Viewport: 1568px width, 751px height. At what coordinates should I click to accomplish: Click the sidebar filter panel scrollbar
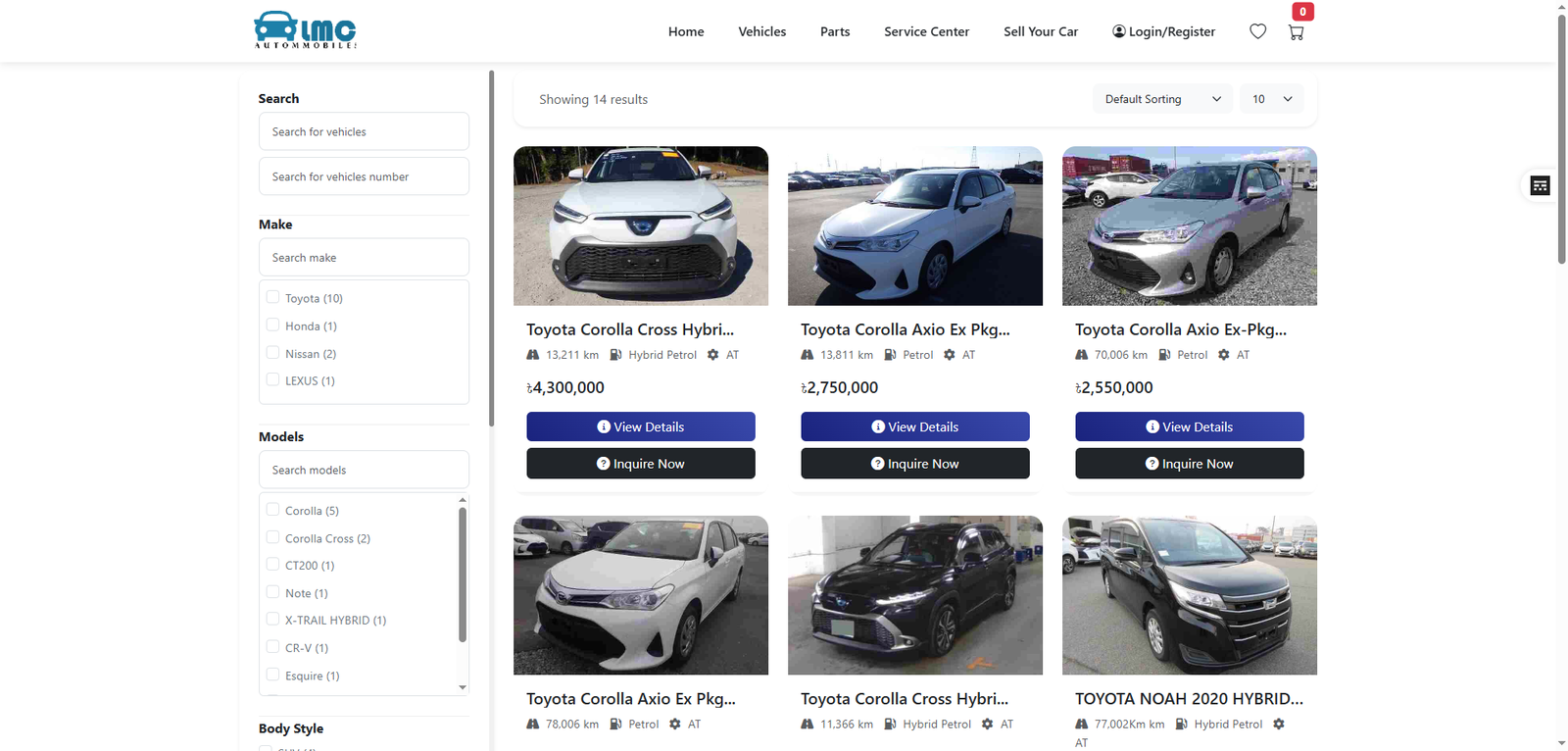491,248
